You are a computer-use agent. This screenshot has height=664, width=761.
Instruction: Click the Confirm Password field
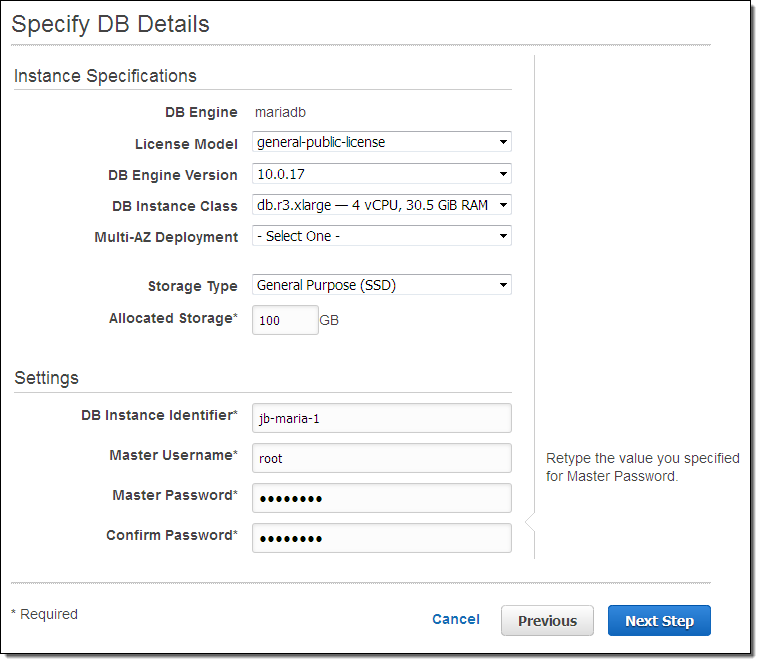[x=381, y=538]
